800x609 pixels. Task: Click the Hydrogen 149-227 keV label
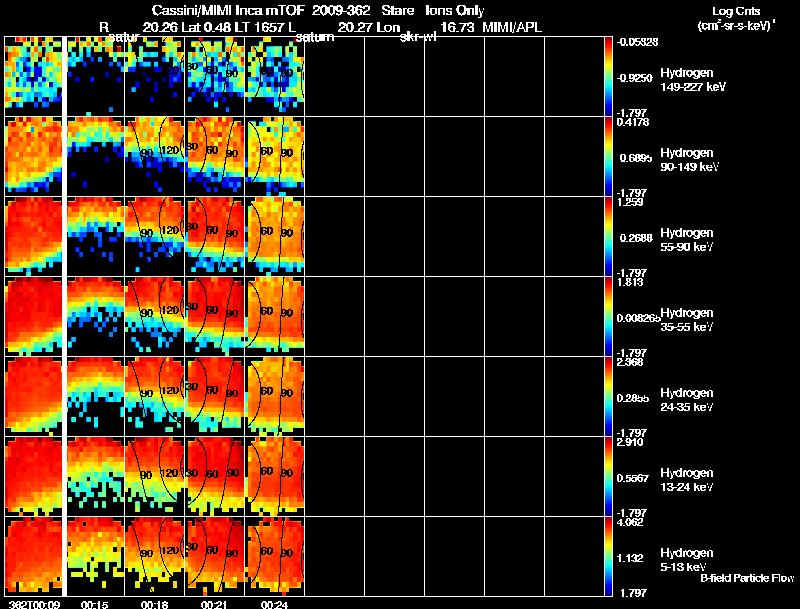point(692,80)
